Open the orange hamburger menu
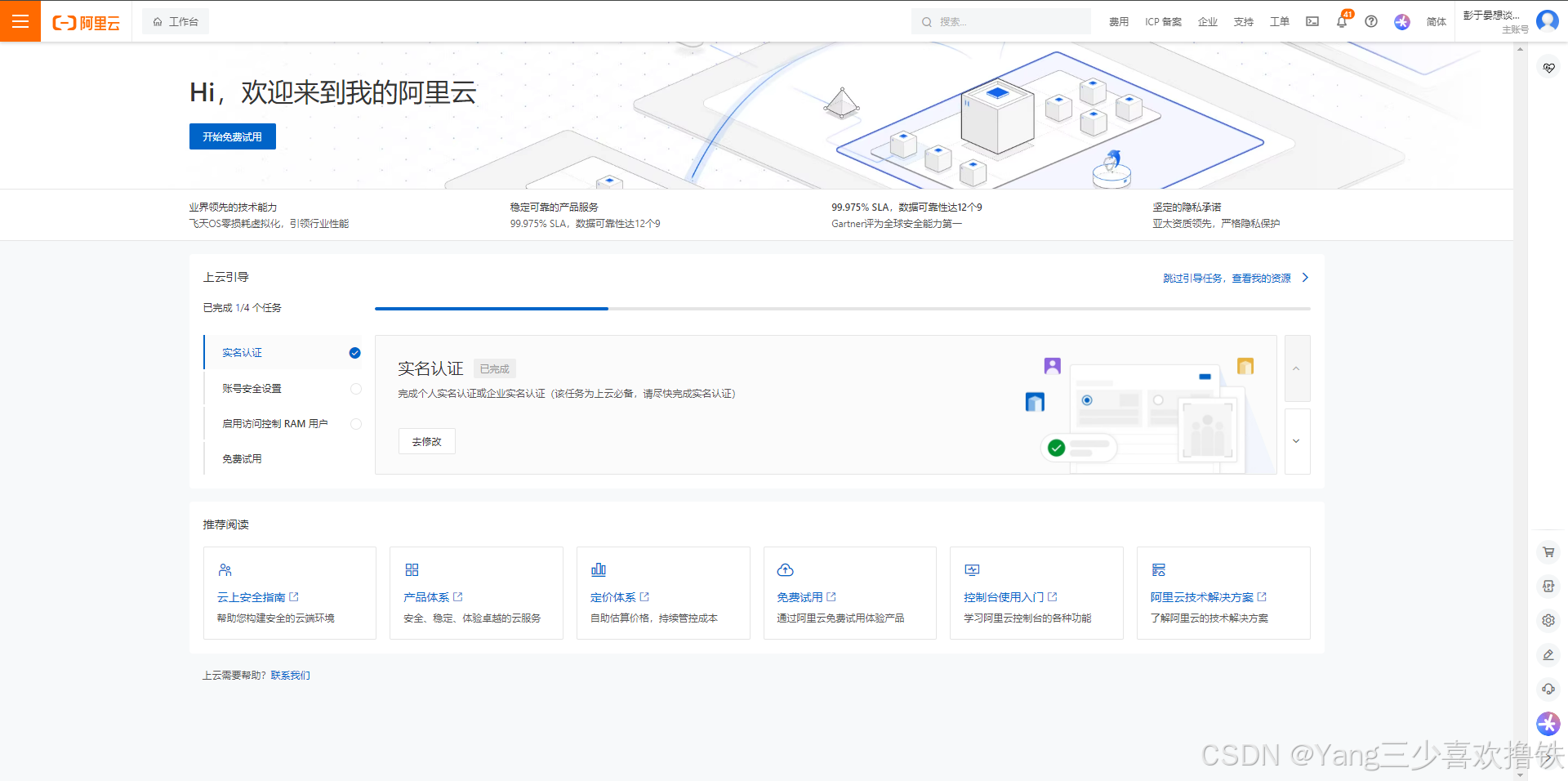 (x=20, y=21)
